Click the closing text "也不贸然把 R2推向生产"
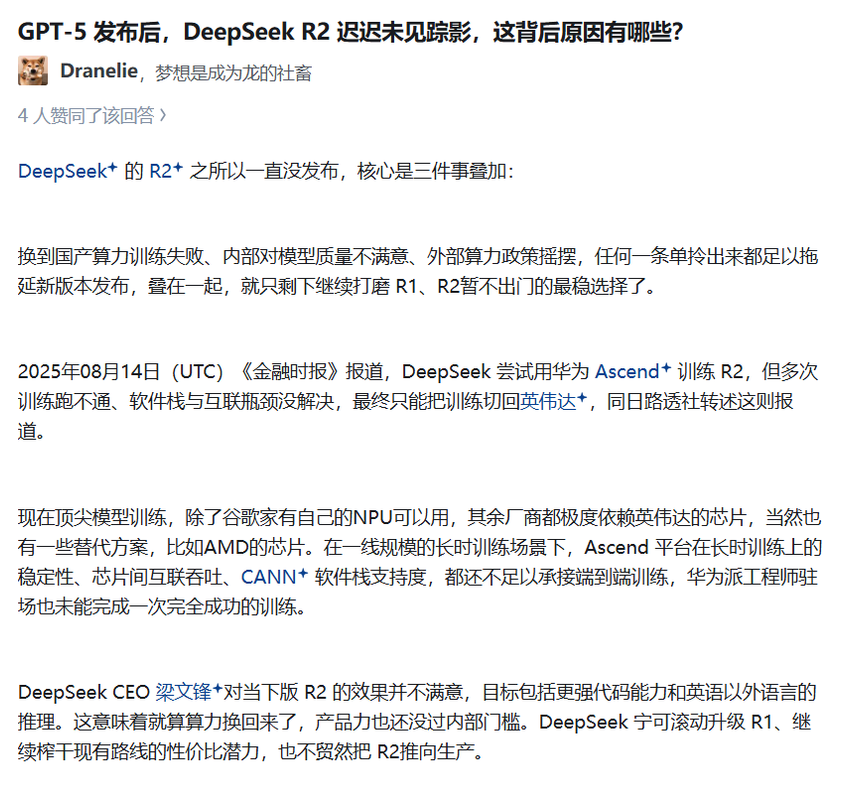 click(377, 751)
